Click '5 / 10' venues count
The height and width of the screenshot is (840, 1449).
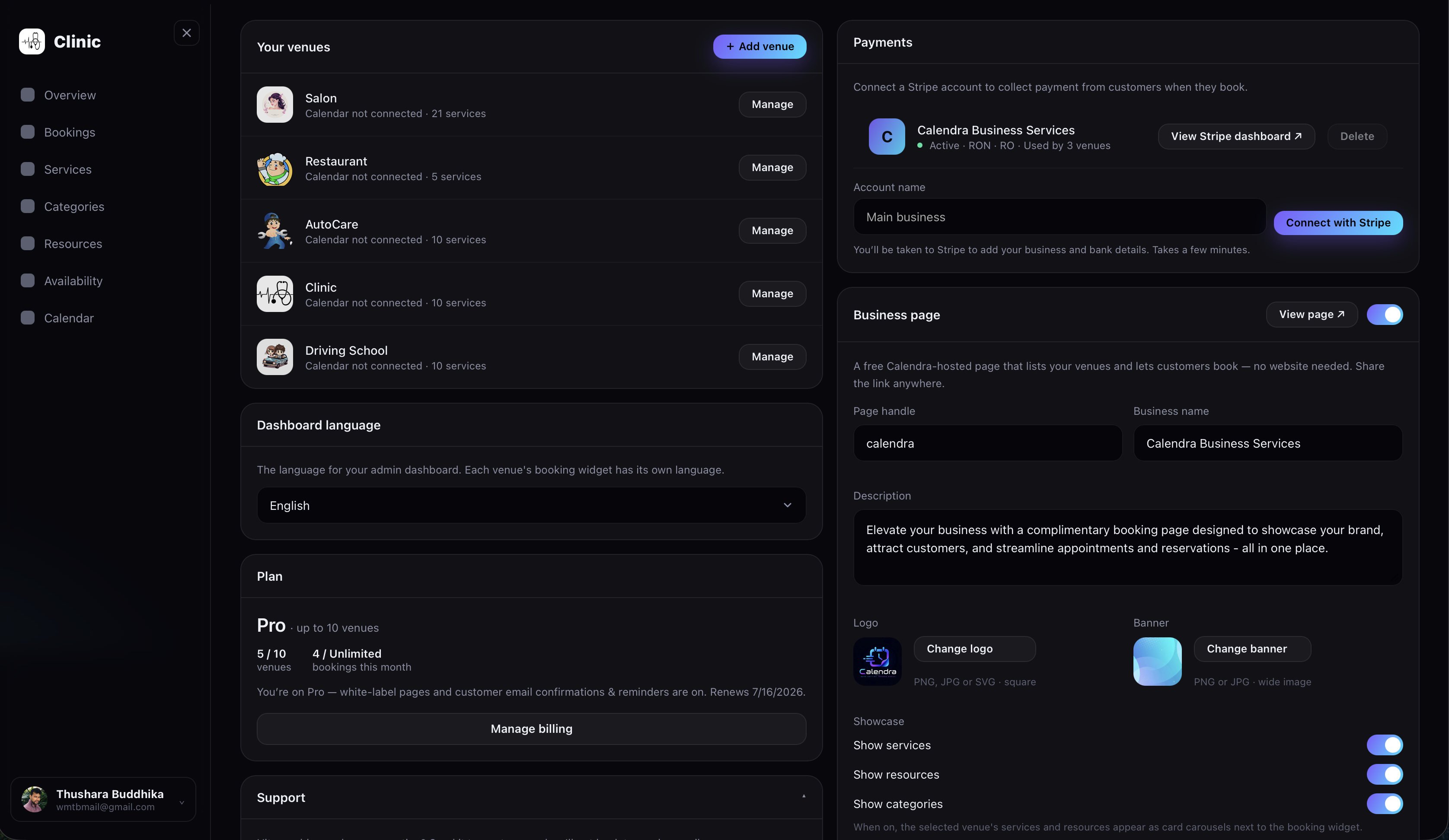[x=271, y=654]
